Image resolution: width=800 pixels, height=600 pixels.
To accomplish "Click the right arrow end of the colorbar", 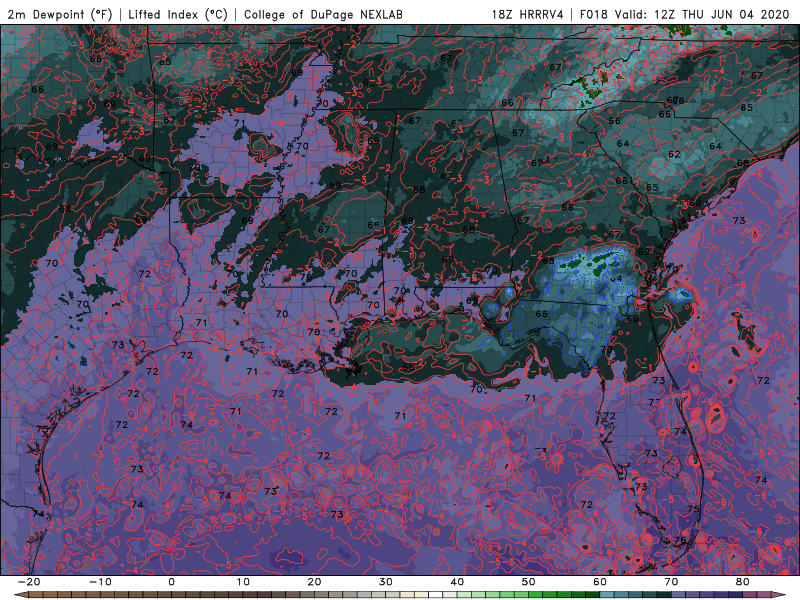I will coord(780,595).
